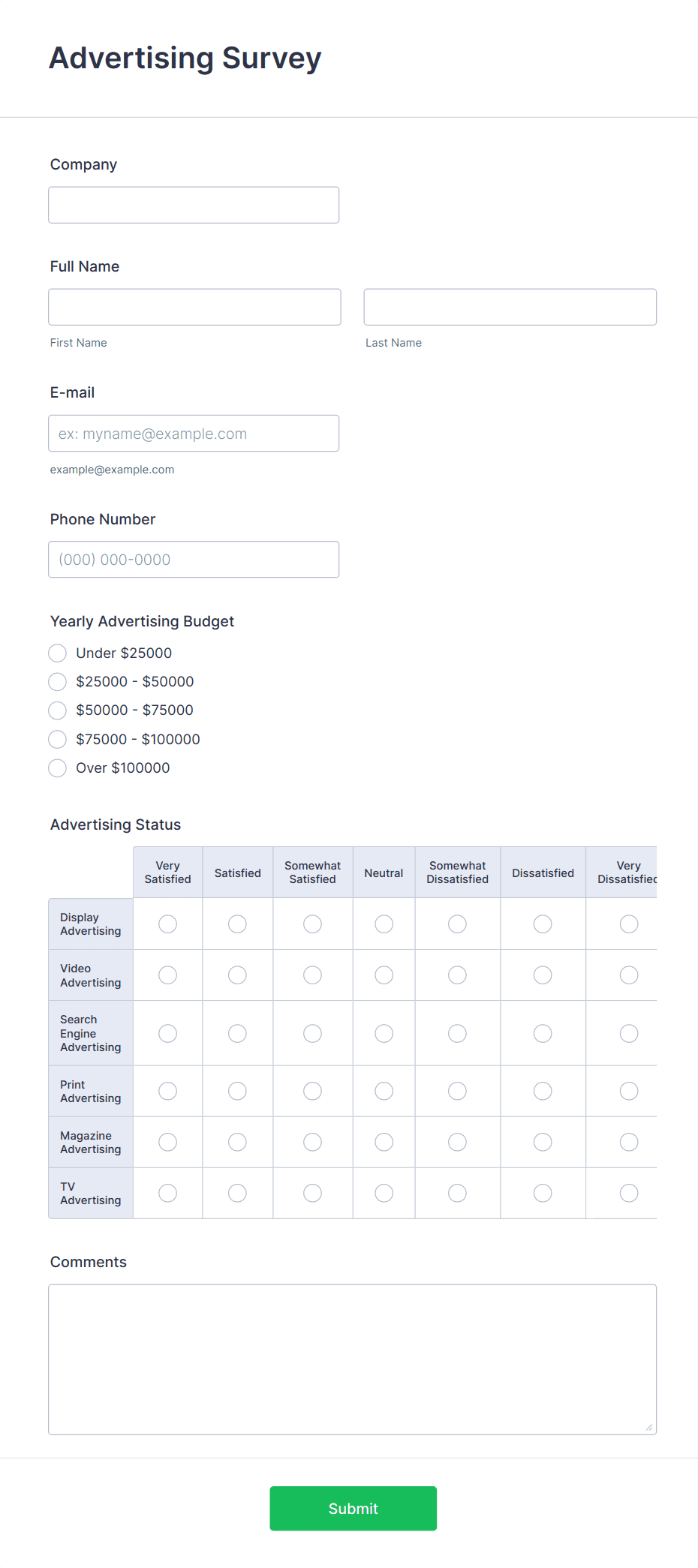698x1568 pixels.
Task: Rate TV Advertising as Very Dissatisfied
Action: [x=628, y=1193]
